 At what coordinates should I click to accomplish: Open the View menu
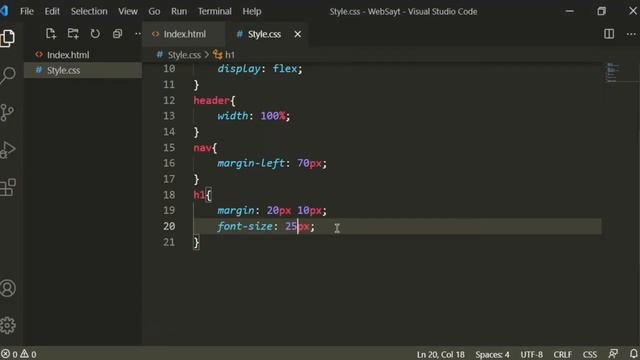(128, 11)
